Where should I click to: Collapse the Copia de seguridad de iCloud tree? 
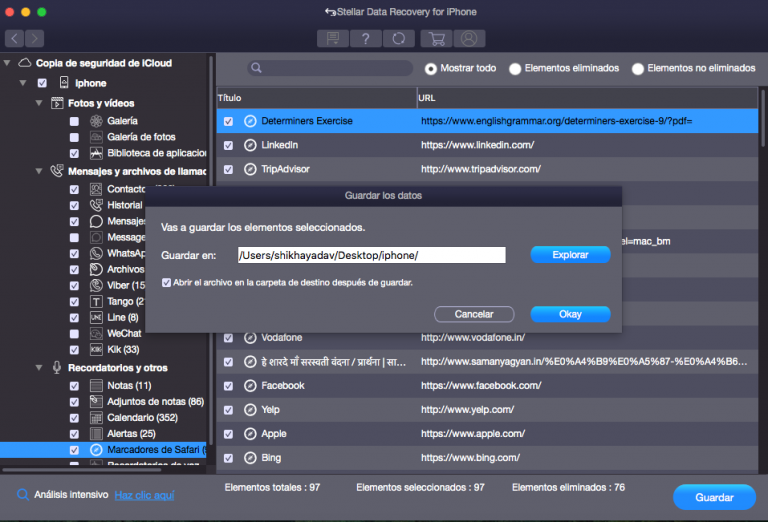[x=7, y=63]
